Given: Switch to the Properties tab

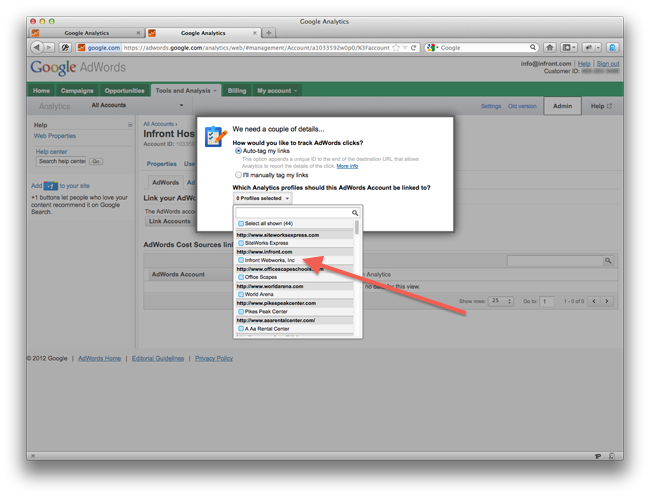Looking at the screenshot, I should pos(162,164).
